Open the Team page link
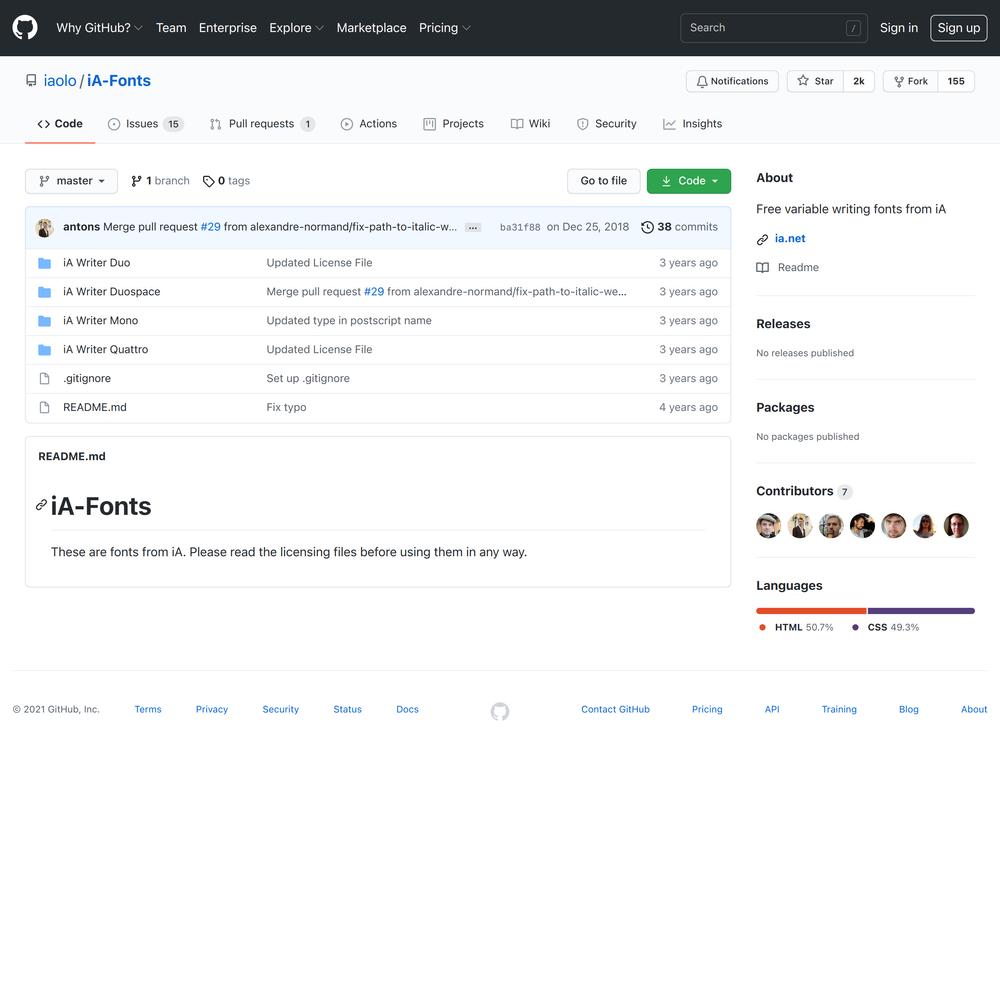 tap(171, 27)
